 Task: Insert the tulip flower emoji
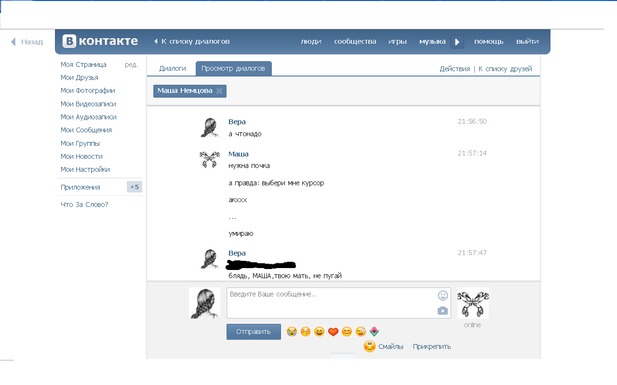[x=374, y=332]
